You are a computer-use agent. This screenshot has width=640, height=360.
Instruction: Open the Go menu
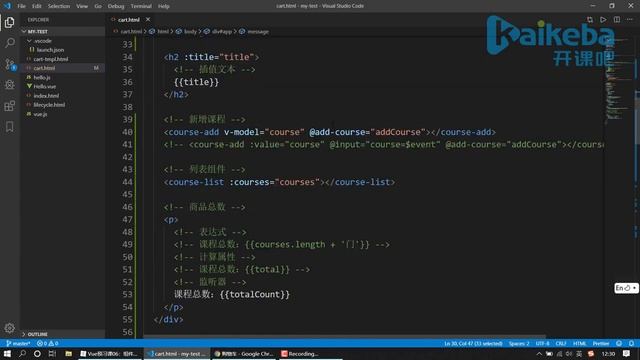[x=98, y=6]
